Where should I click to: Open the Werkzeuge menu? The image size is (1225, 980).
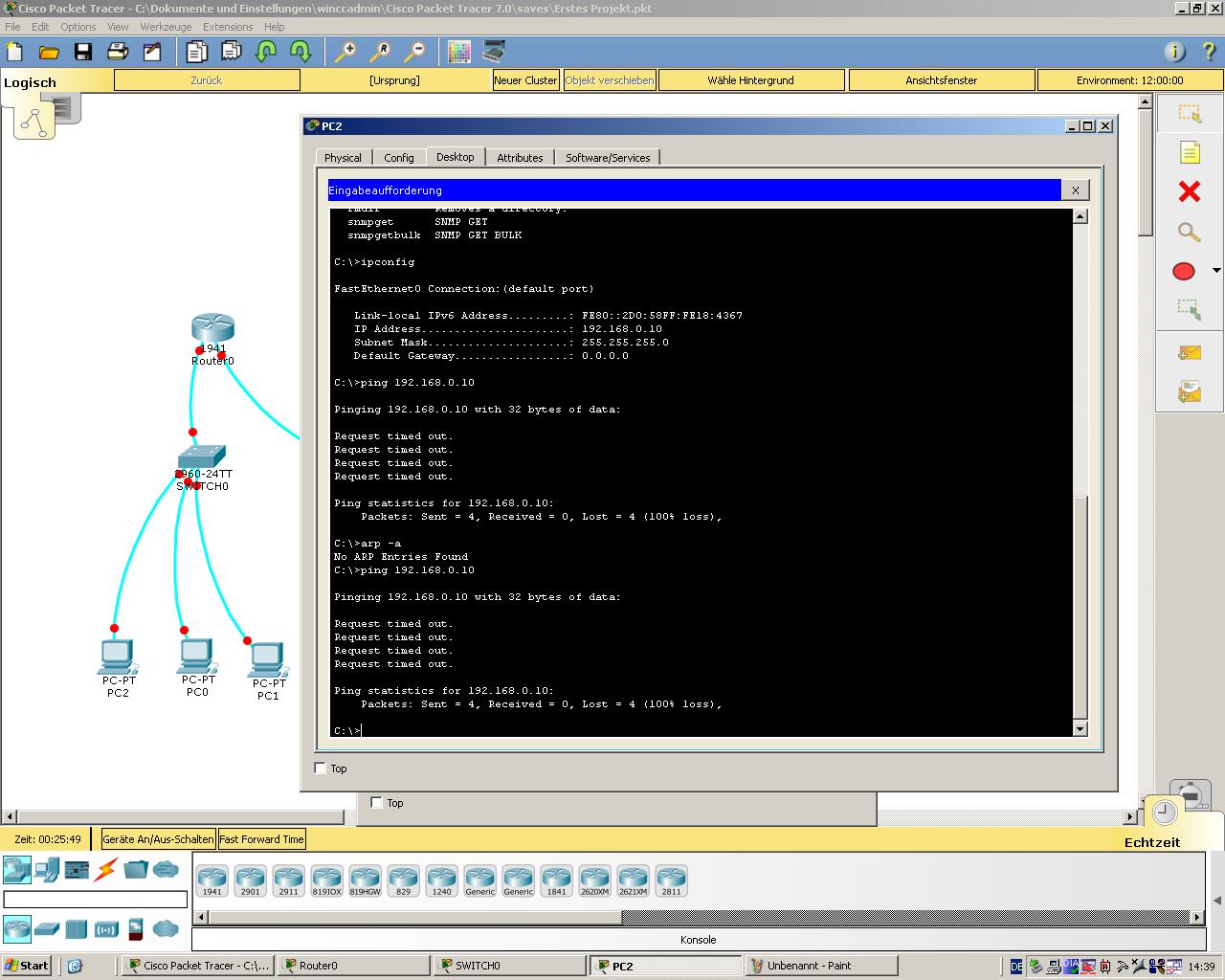[166, 27]
